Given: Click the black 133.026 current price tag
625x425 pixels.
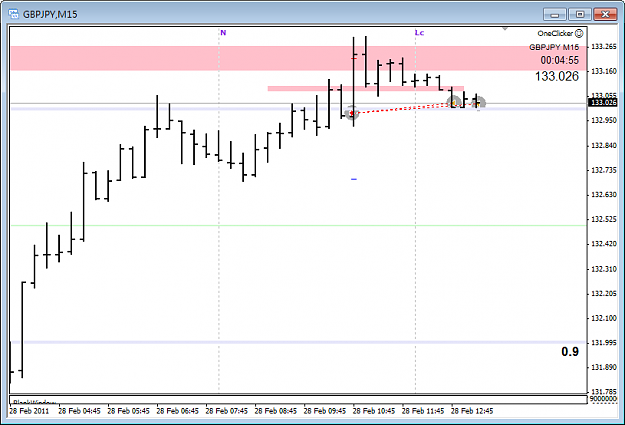Looking at the screenshot, I should coord(603,102).
